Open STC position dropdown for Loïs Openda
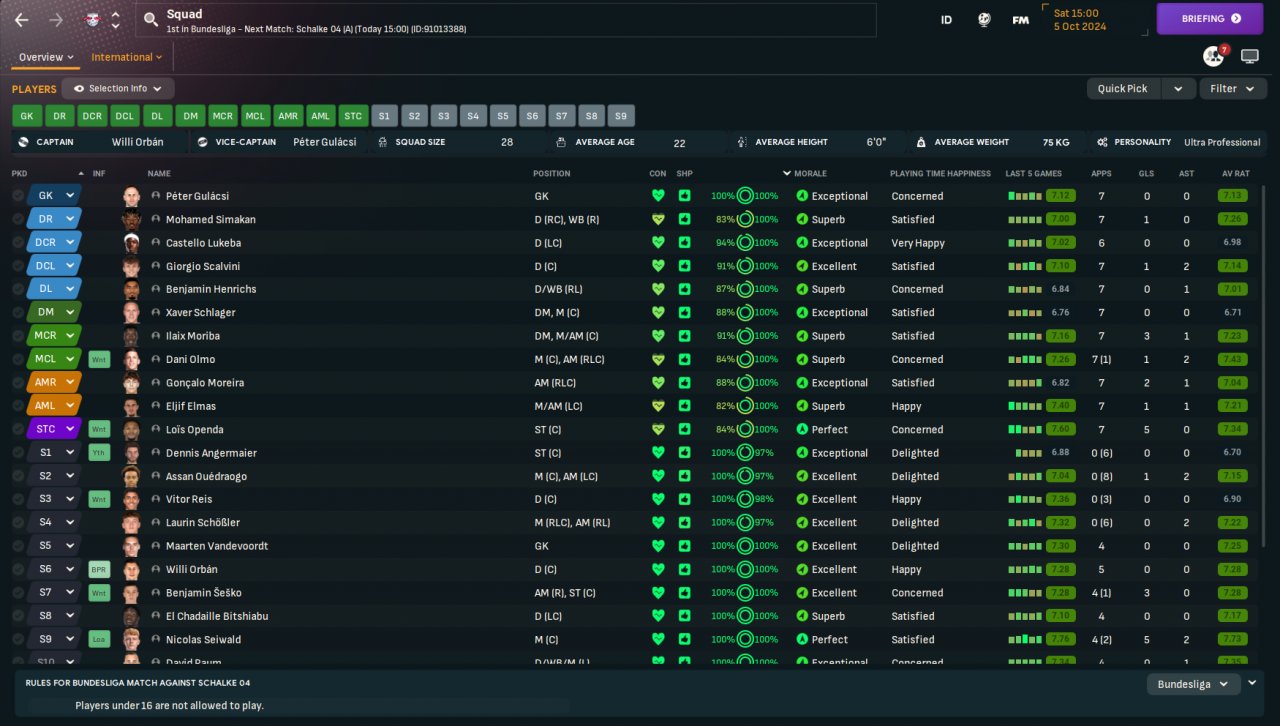The image size is (1280, 726). pos(54,429)
